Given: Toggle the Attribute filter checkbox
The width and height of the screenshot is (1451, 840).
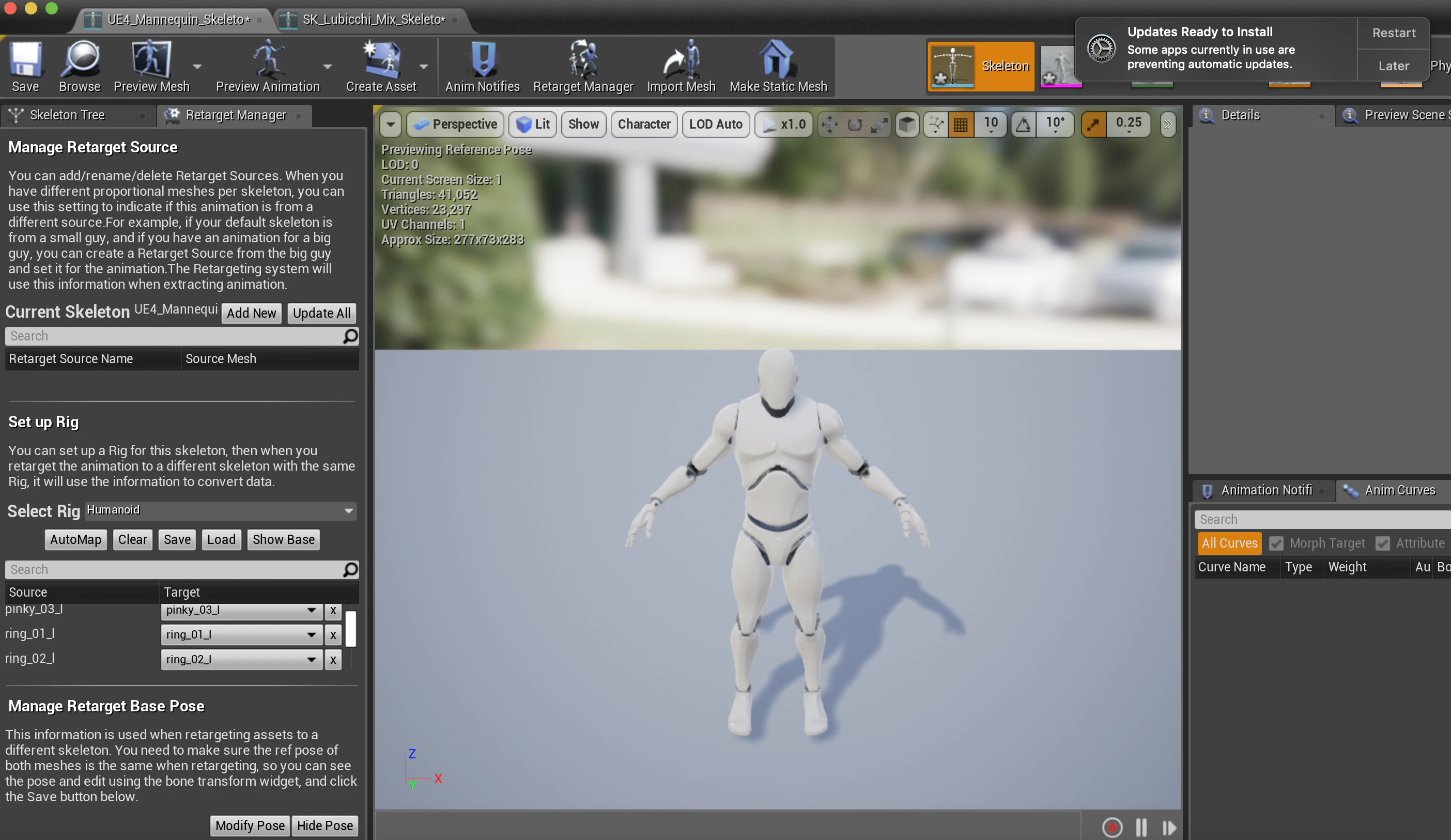Looking at the screenshot, I should coord(1382,543).
